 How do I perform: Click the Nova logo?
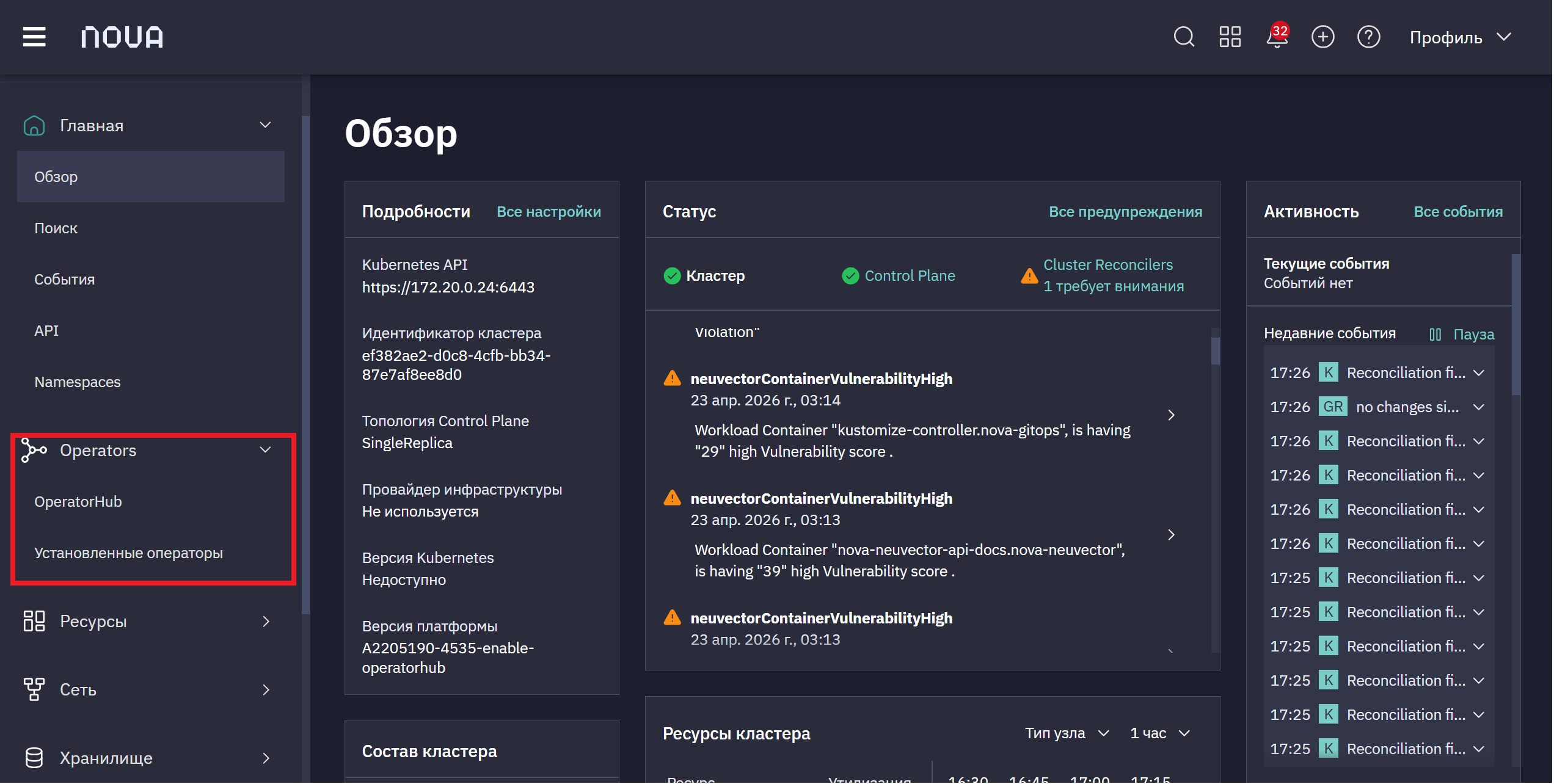tap(122, 37)
